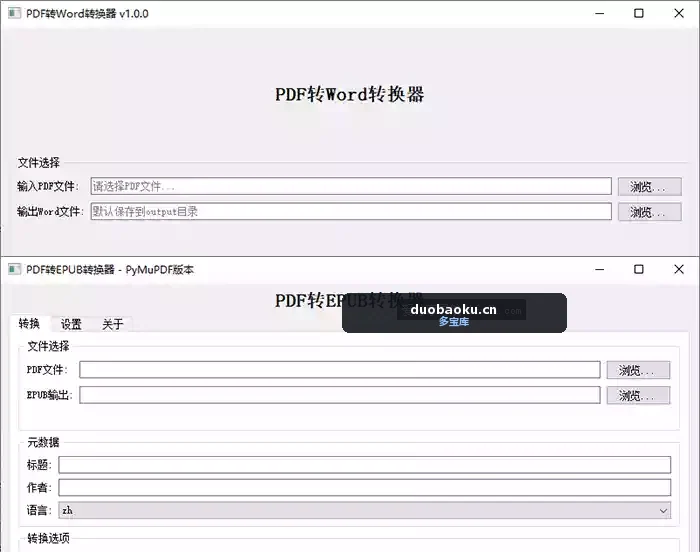Browse for PDF文件 in EPUB converter
700x552 pixels.
tap(638, 370)
